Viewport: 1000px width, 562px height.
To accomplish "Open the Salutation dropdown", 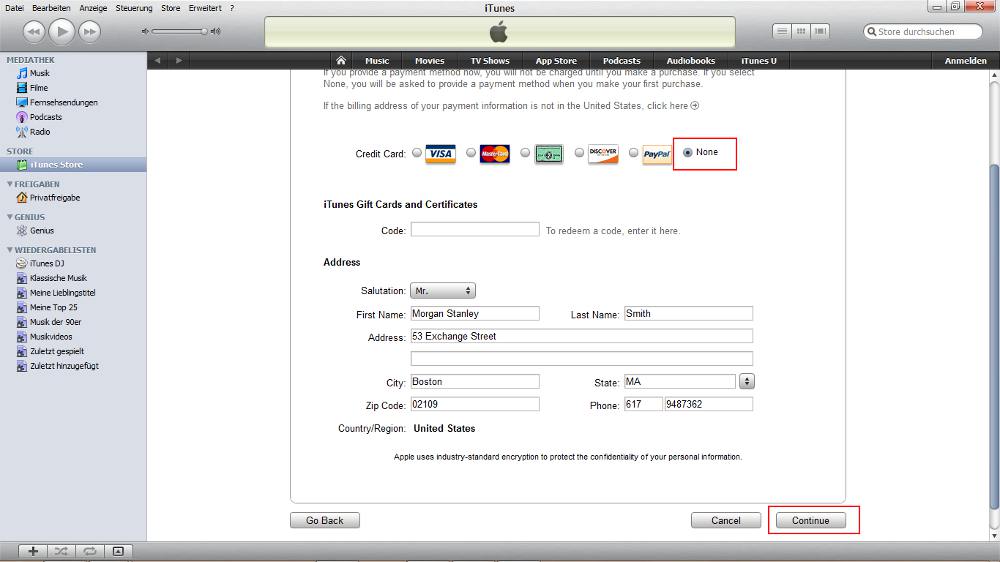I will coord(442,291).
